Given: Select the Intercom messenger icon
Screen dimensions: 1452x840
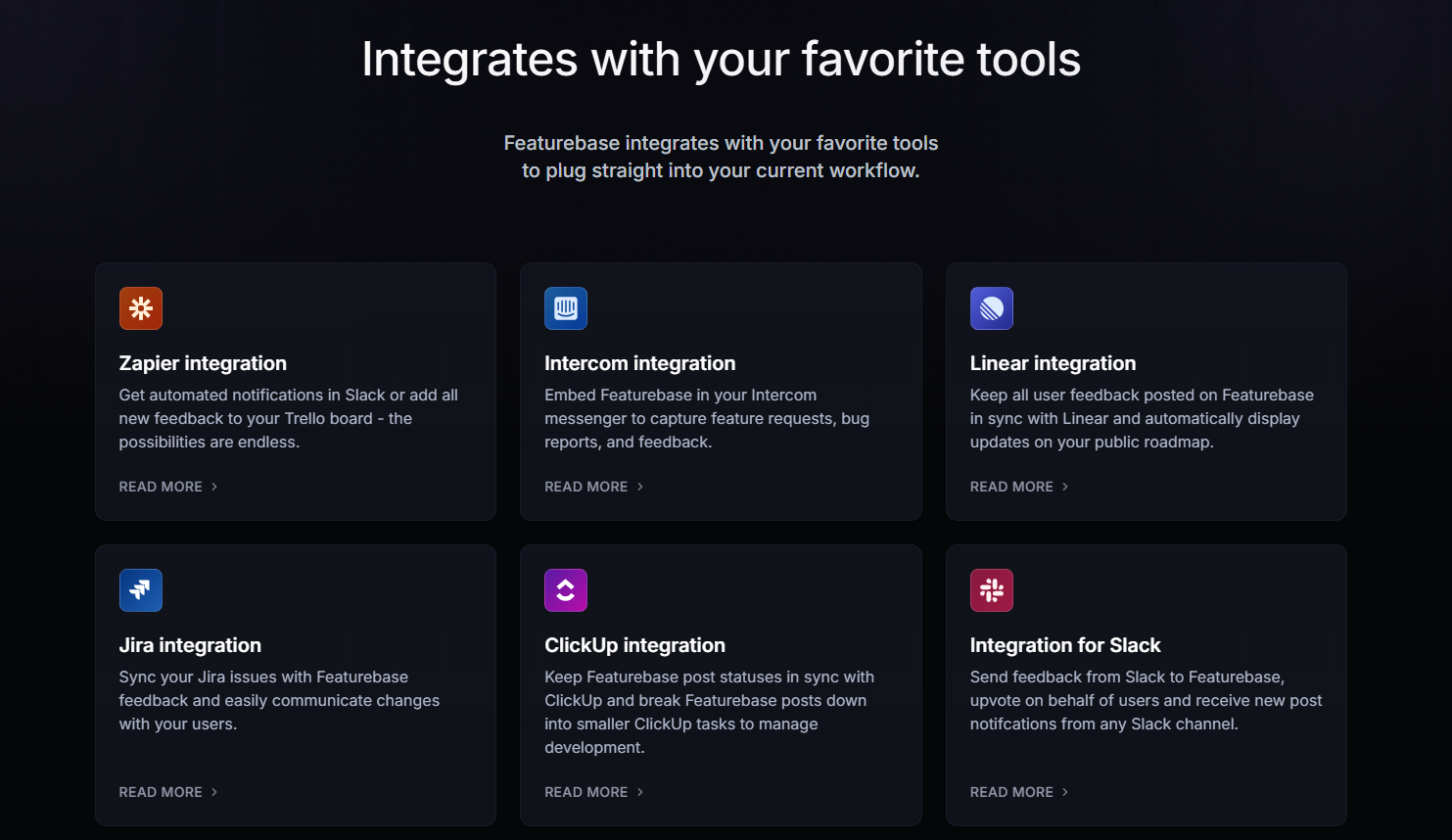Looking at the screenshot, I should click(566, 308).
